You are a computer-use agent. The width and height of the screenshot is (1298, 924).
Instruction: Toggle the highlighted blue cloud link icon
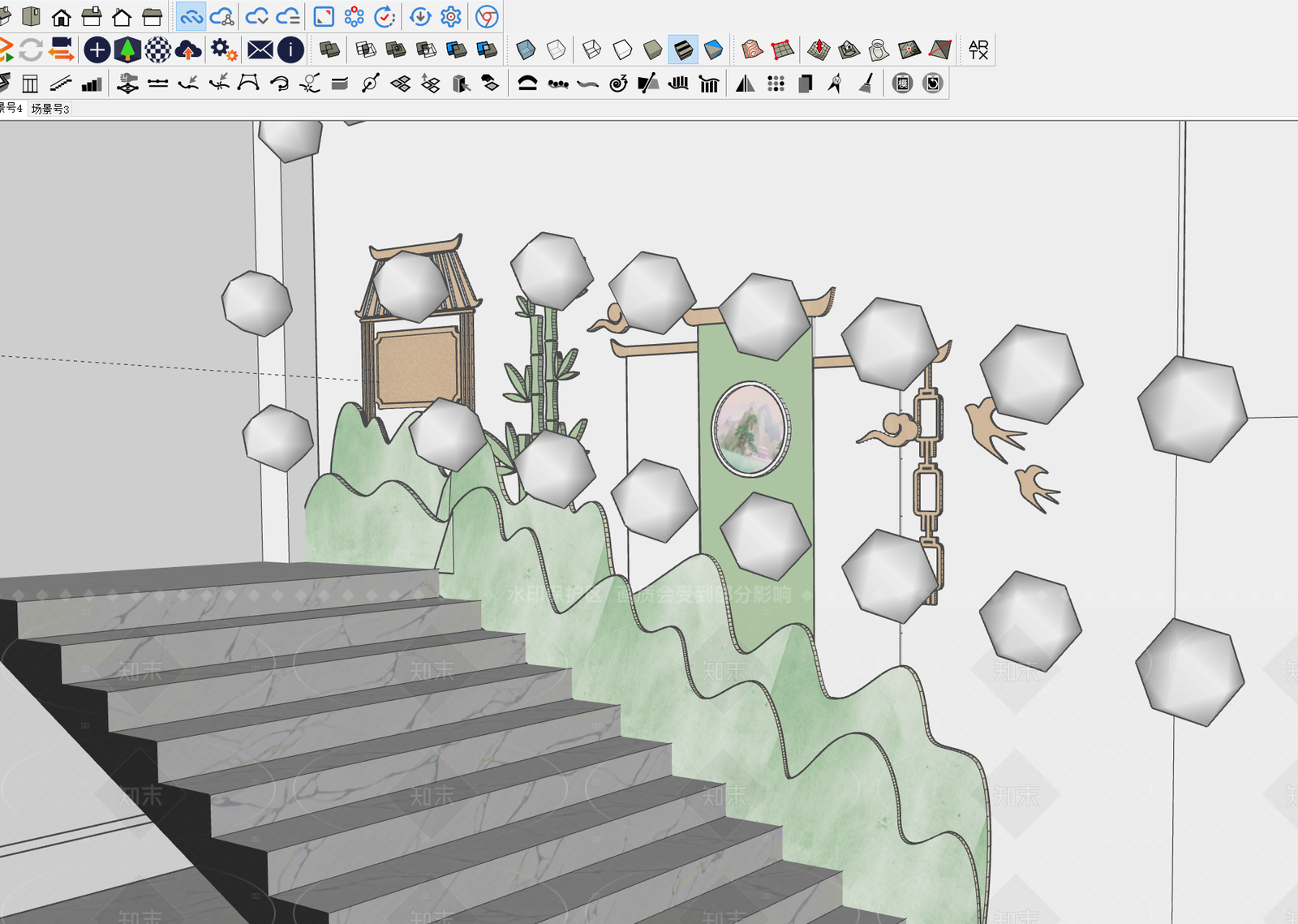tap(191, 16)
